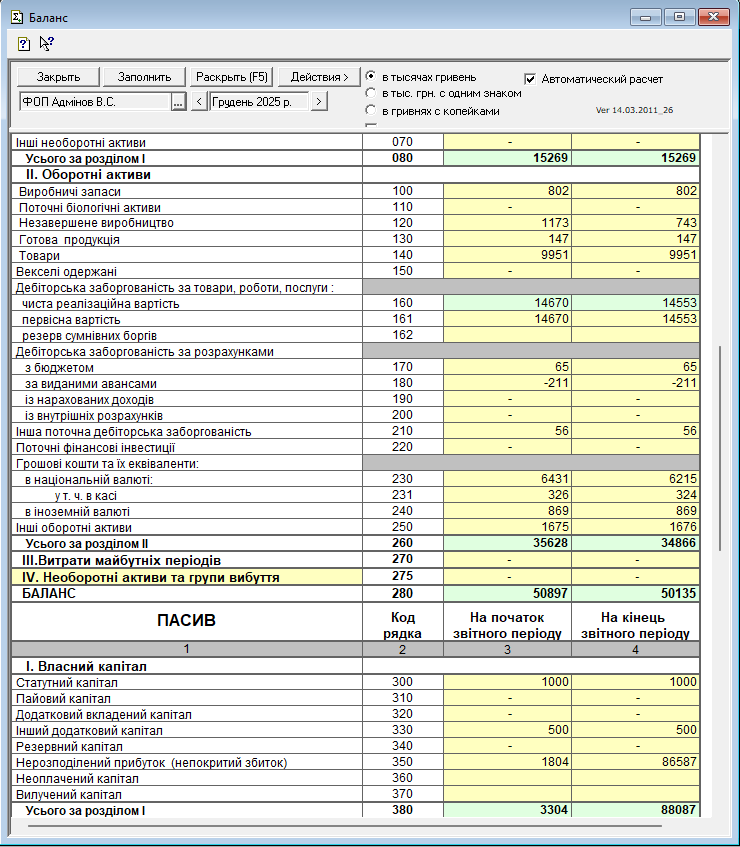The height and width of the screenshot is (847, 740).
Task: Select Товари start-of-period cell 9951
Action: pos(506,255)
